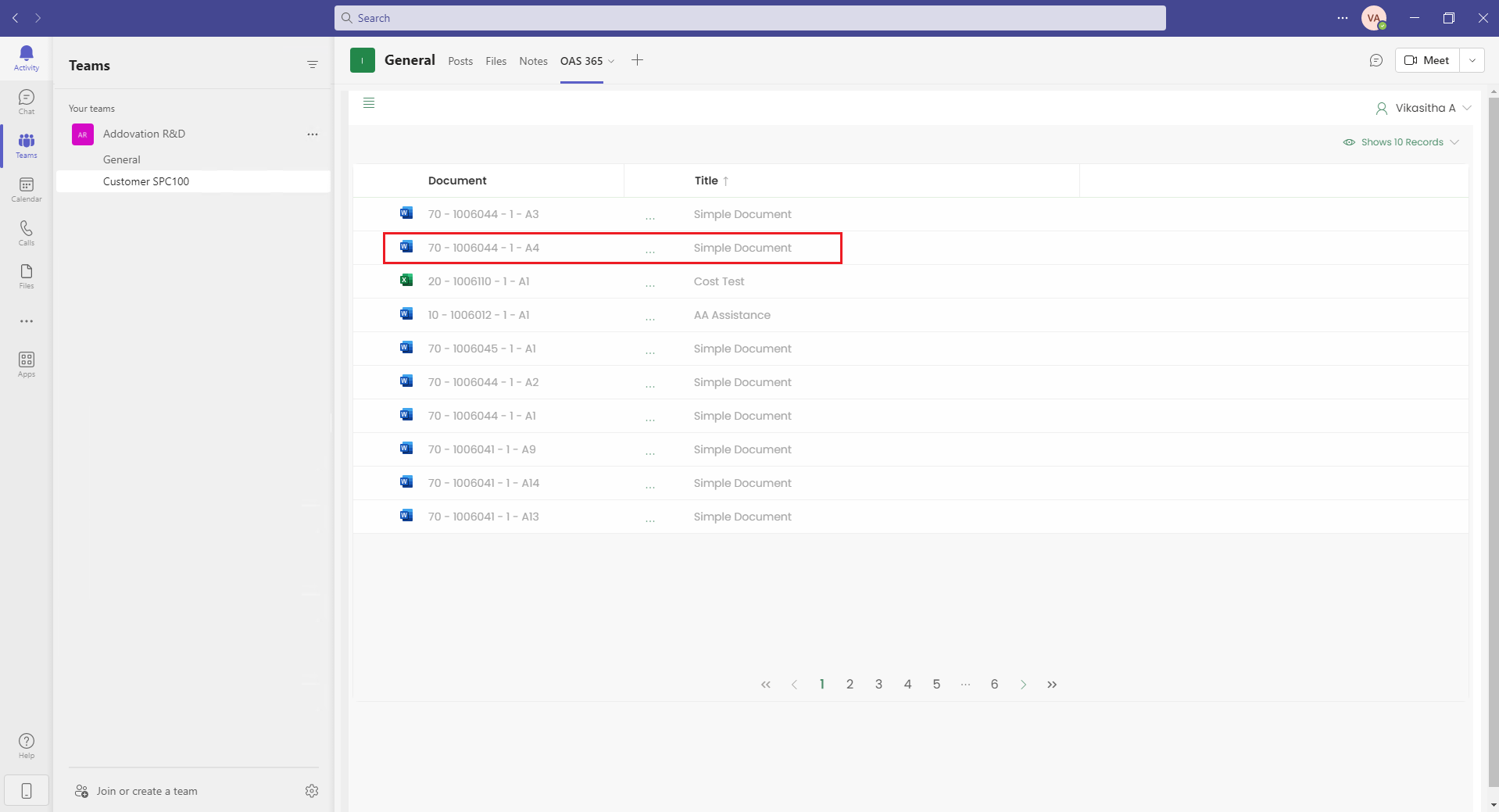The height and width of the screenshot is (812, 1499).
Task: Open the Apps icon in sidebar
Action: click(x=26, y=364)
